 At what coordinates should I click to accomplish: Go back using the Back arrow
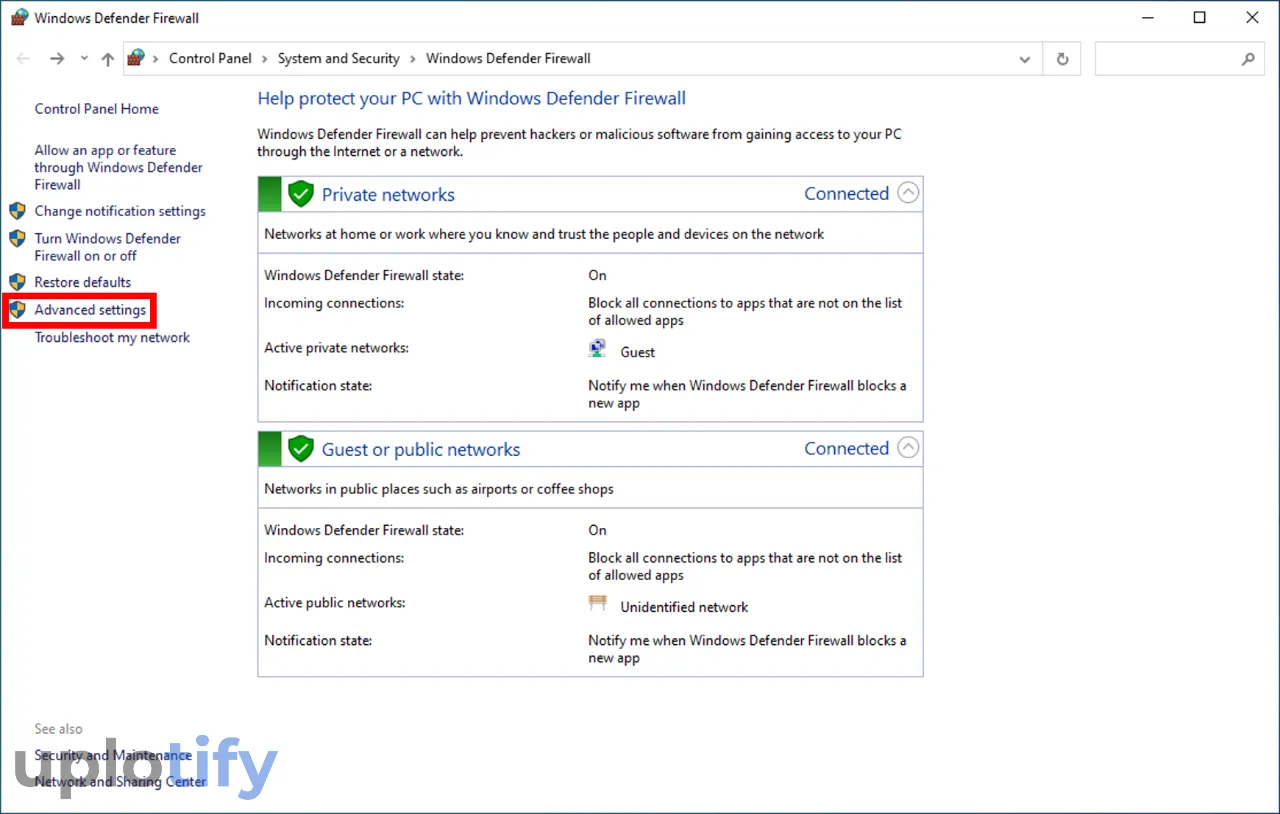point(24,59)
